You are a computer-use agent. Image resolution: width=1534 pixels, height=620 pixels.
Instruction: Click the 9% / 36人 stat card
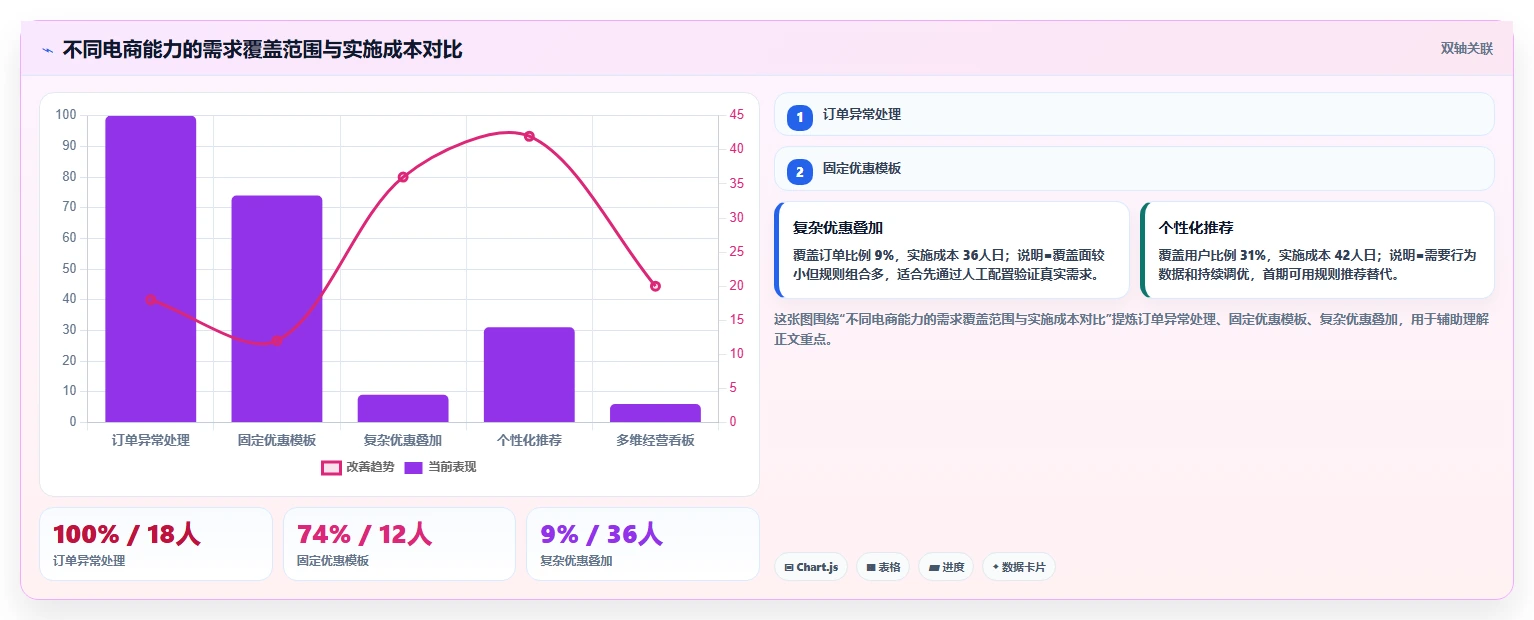pyautogui.click(x=643, y=544)
